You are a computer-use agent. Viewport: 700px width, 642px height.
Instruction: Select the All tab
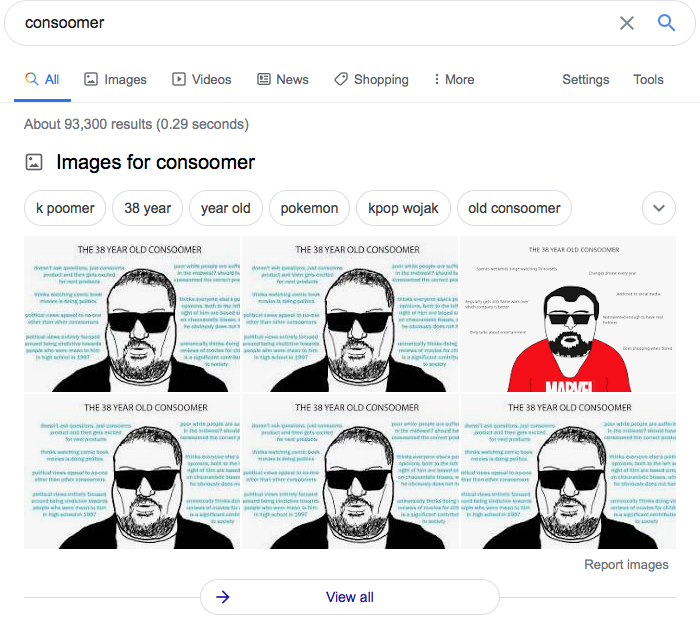tap(42, 79)
